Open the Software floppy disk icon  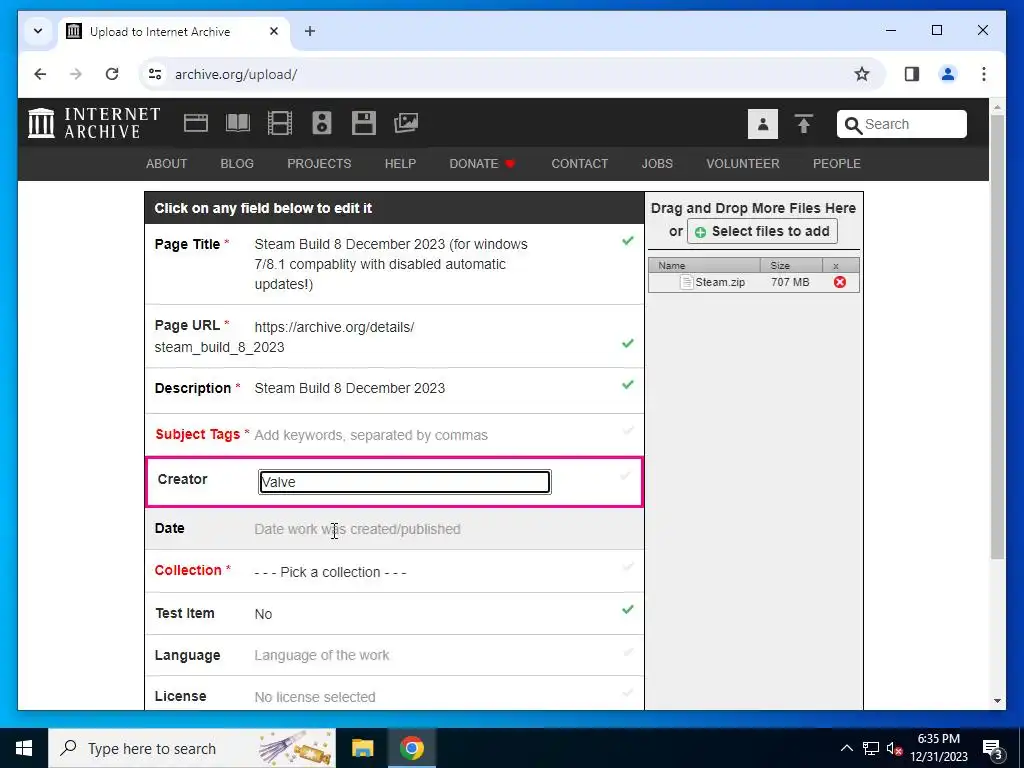click(x=364, y=123)
